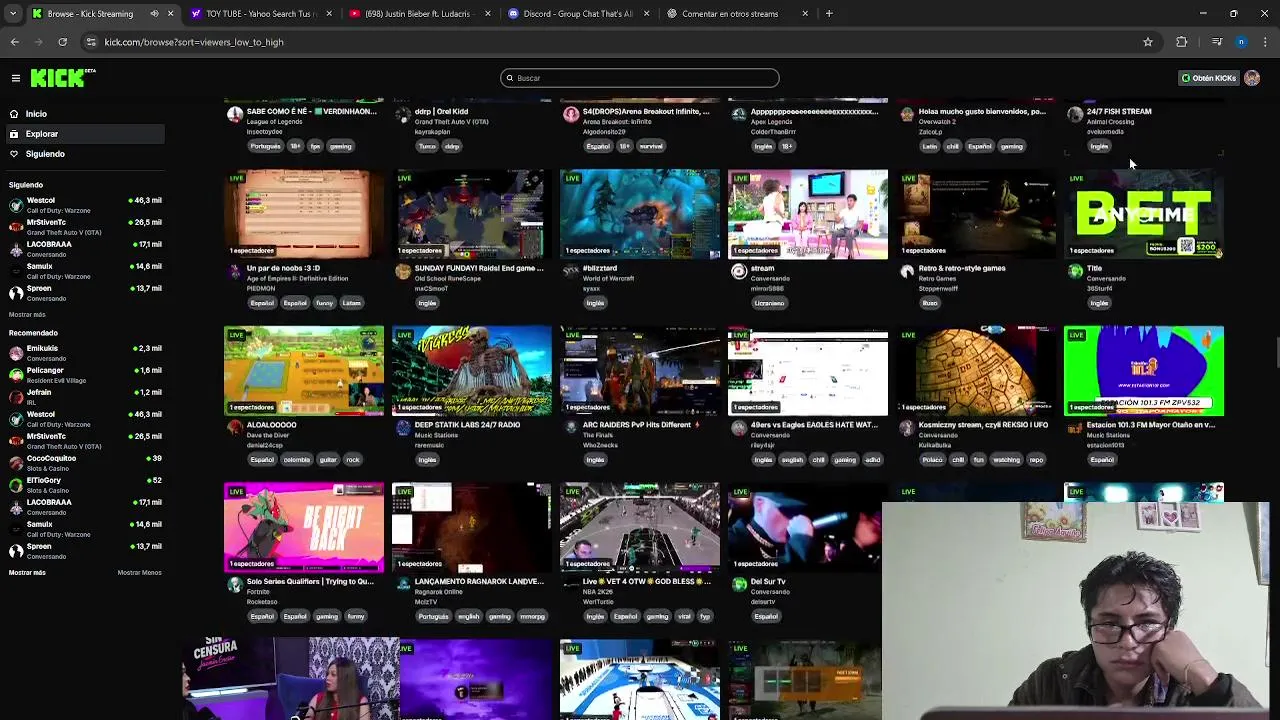The width and height of the screenshot is (1280, 720).
Task: Open the NBA 2K26 Live VET 4 OTW thumbnail
Action: 640,528
